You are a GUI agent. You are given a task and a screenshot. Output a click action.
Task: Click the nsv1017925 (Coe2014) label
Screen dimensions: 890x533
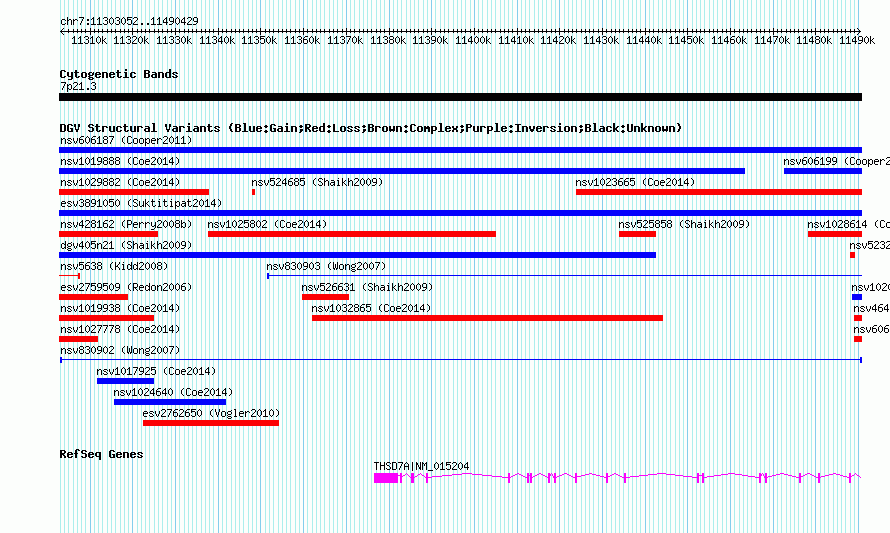(x=156, y=371)
